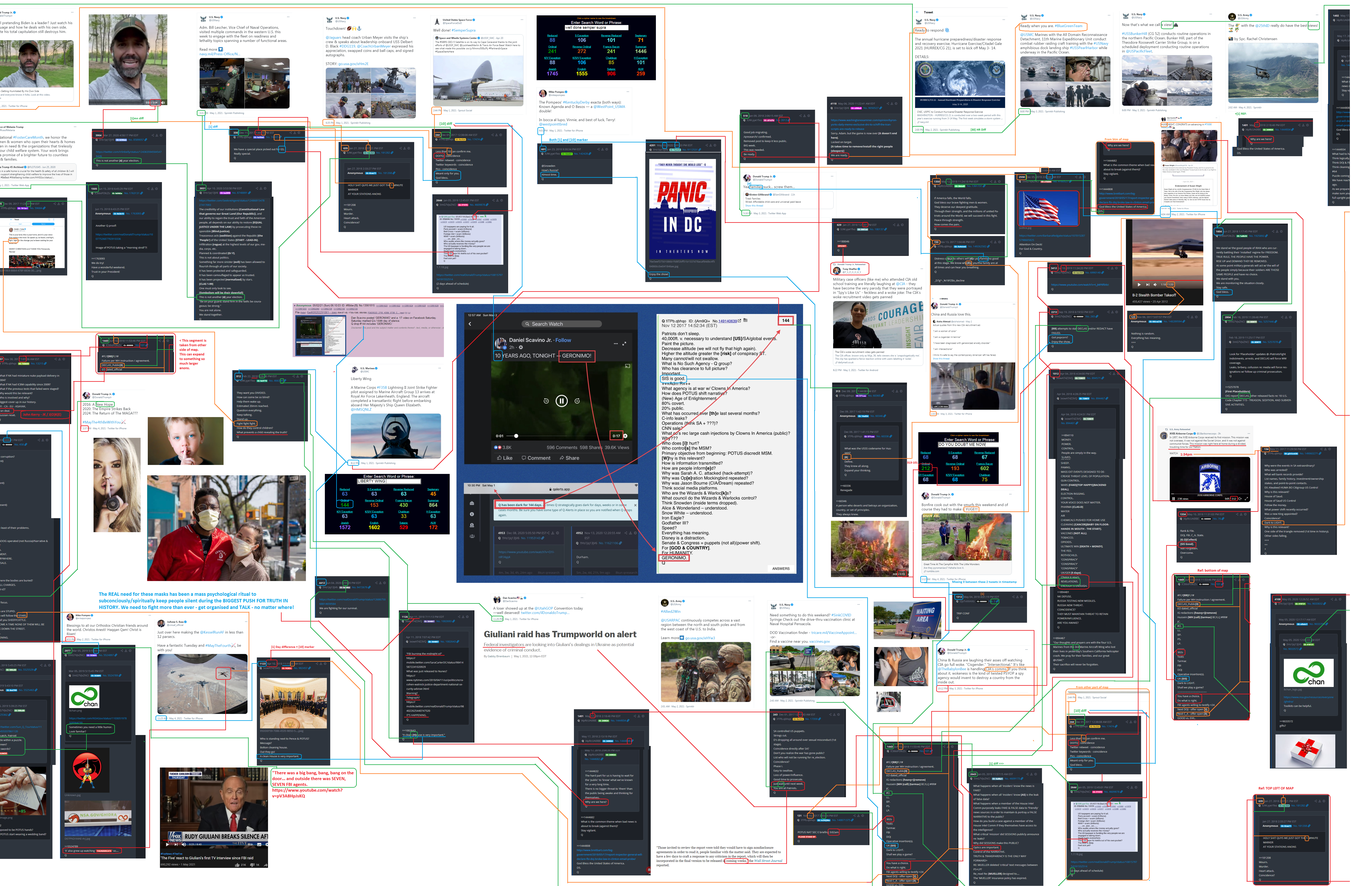Viewport: 1372px width, 886px height.
Task: Open GERONIMO video settings gear beside 0:17
Action: pyautogui.click(x=625, y=436)
